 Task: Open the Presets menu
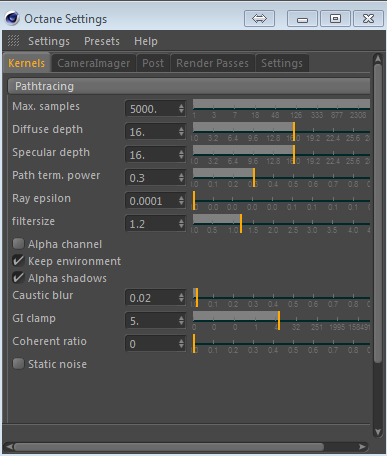102,41
